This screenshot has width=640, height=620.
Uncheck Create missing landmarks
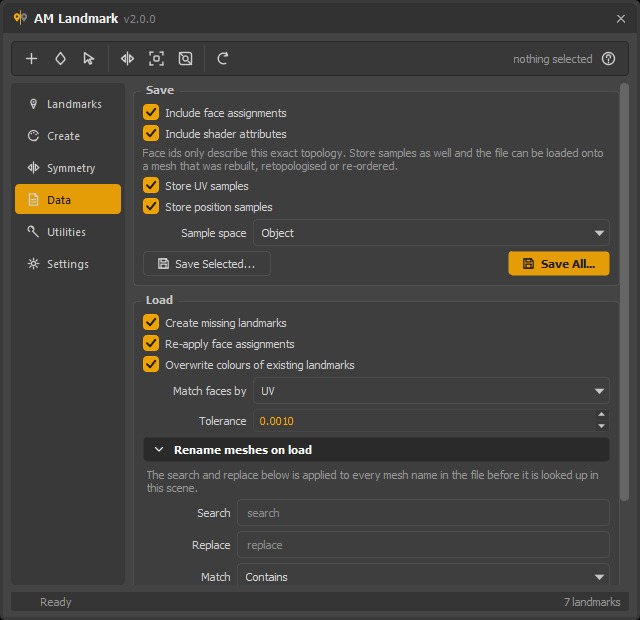click(x=151, y=322)
